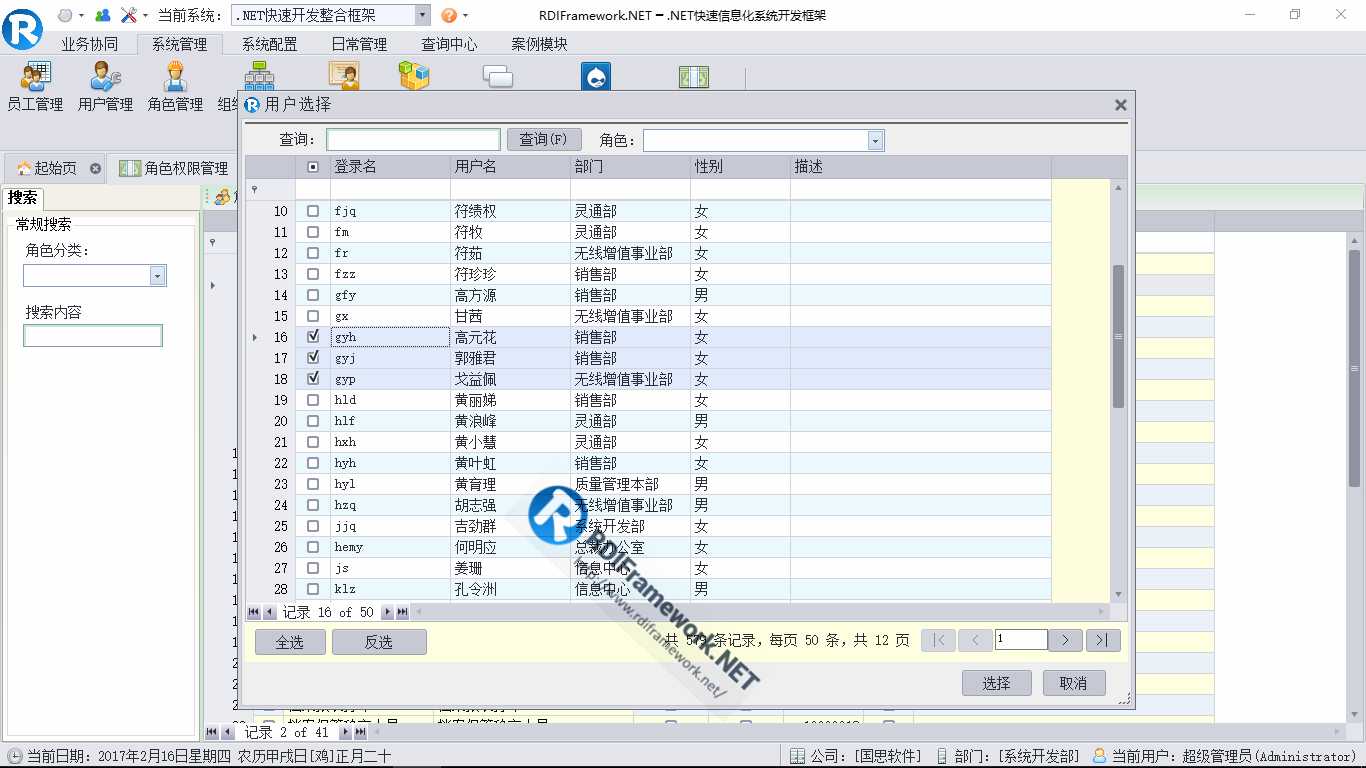Click the dialog grid vertical scrollbar thumb
Viewport: 1366px width, 768px height.
click(1119, 336)
